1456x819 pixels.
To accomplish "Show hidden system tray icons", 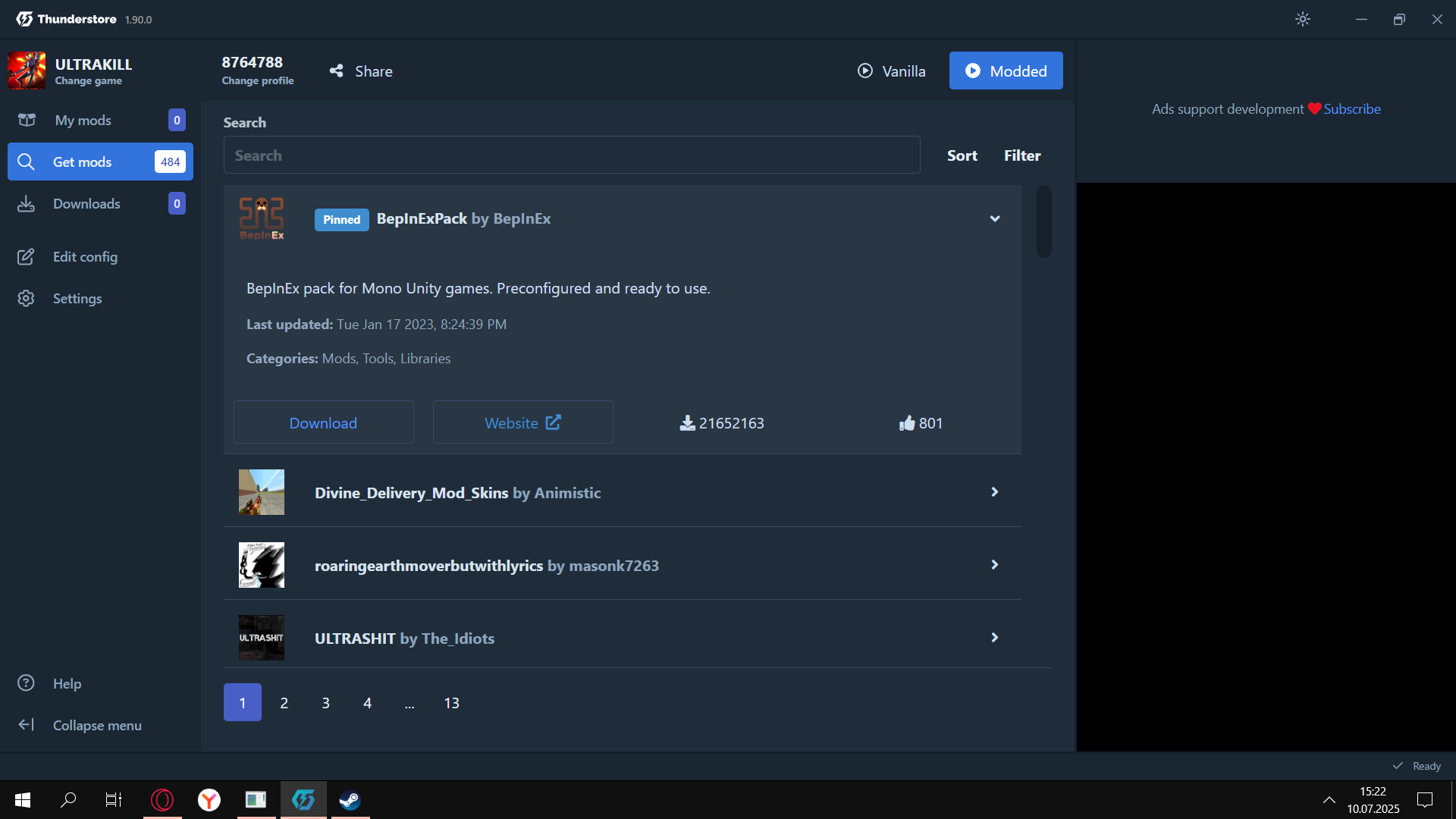I will (1329, 800).
